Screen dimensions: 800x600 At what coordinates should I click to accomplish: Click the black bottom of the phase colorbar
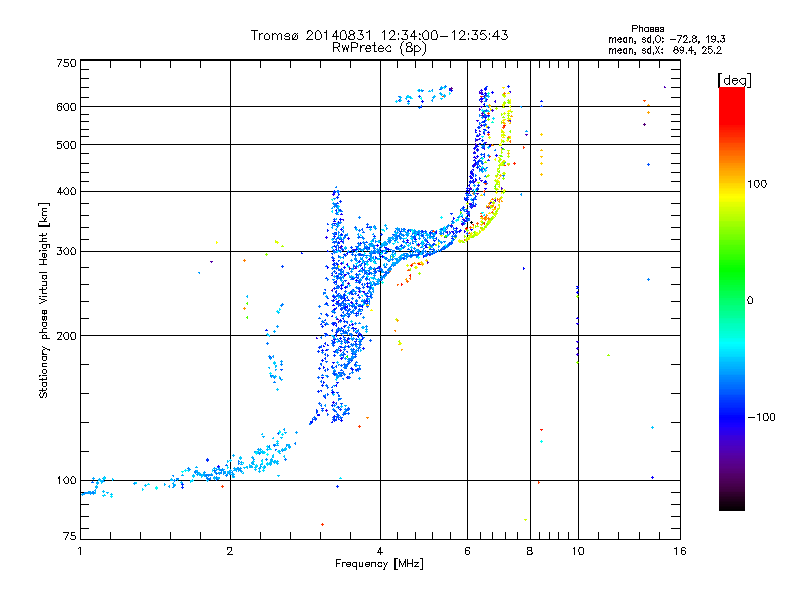click(732, 503)
